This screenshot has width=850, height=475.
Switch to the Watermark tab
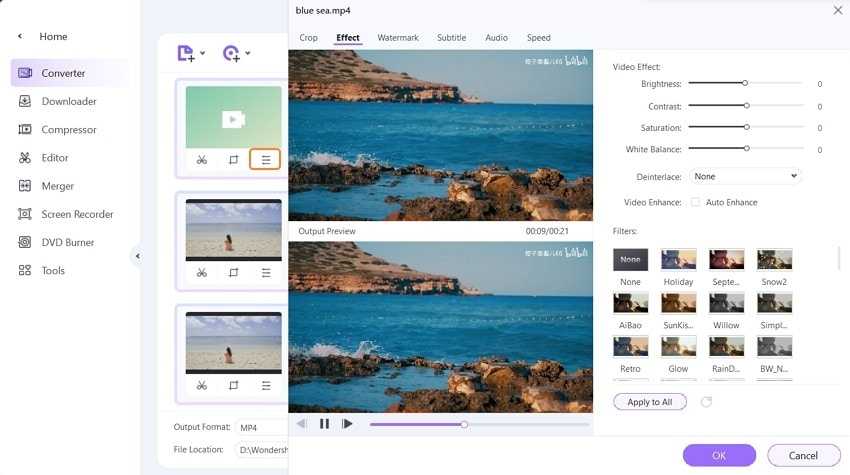[x=398, y=38]
